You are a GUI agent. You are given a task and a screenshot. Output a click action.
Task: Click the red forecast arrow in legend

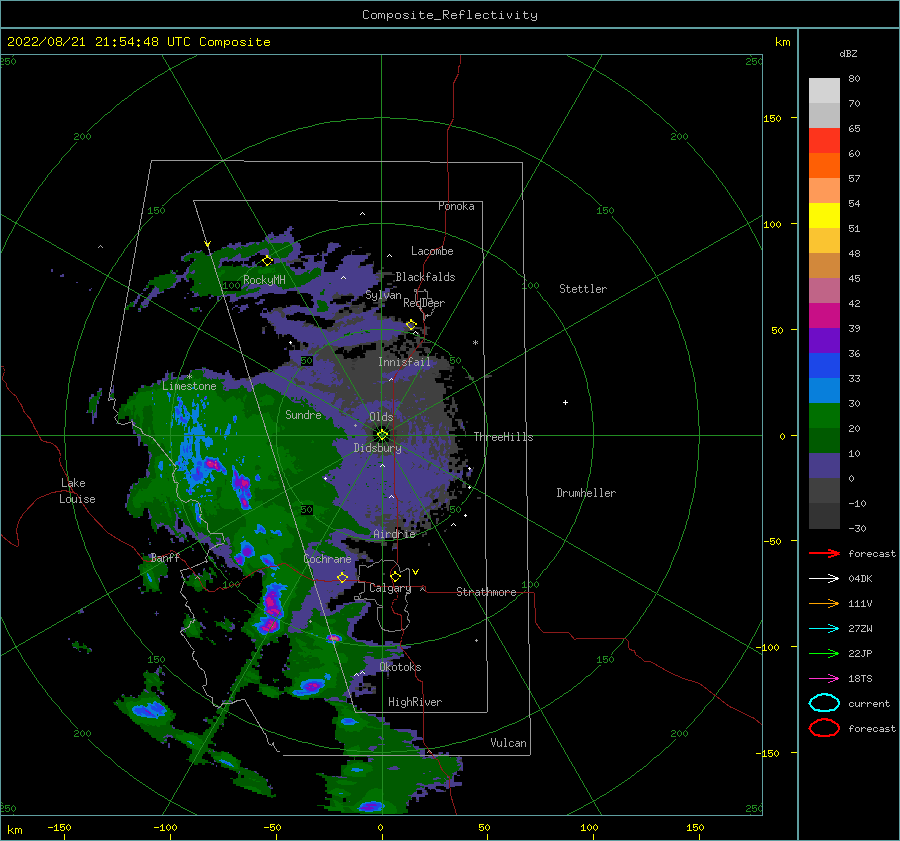[x=824, y=553]
